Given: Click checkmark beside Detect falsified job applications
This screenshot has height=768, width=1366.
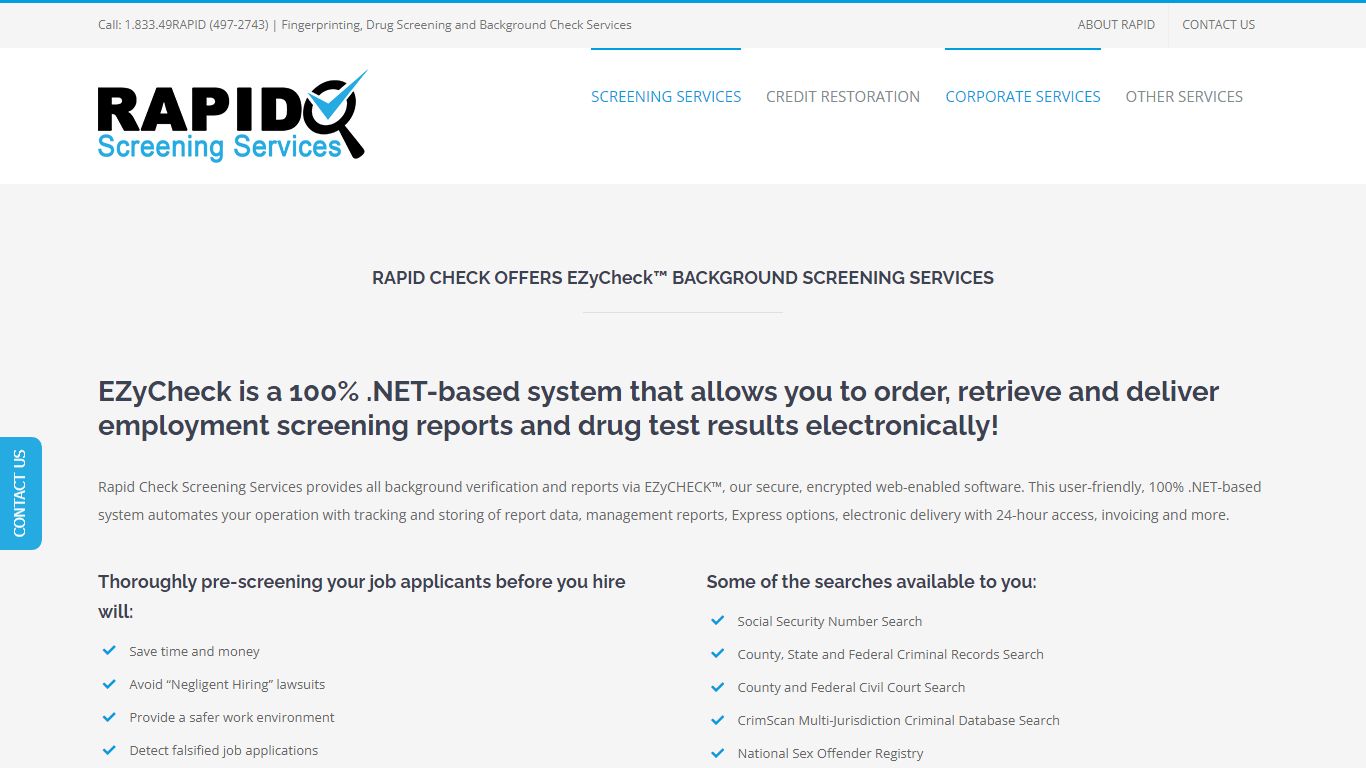Looking at the screenshot, I should click(x=110, y=749).
